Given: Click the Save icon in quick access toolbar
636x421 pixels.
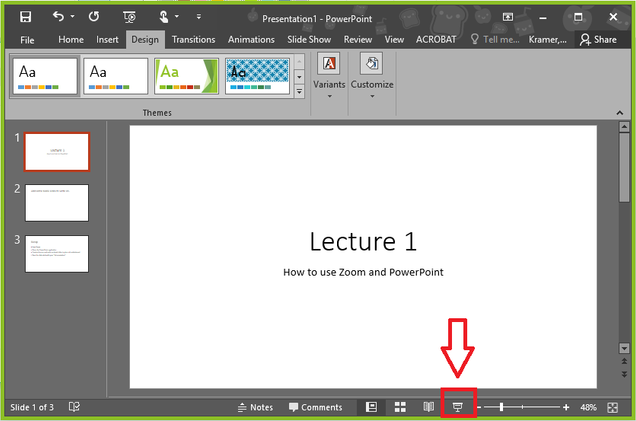Looking at the screenshot, I should 26,17.
